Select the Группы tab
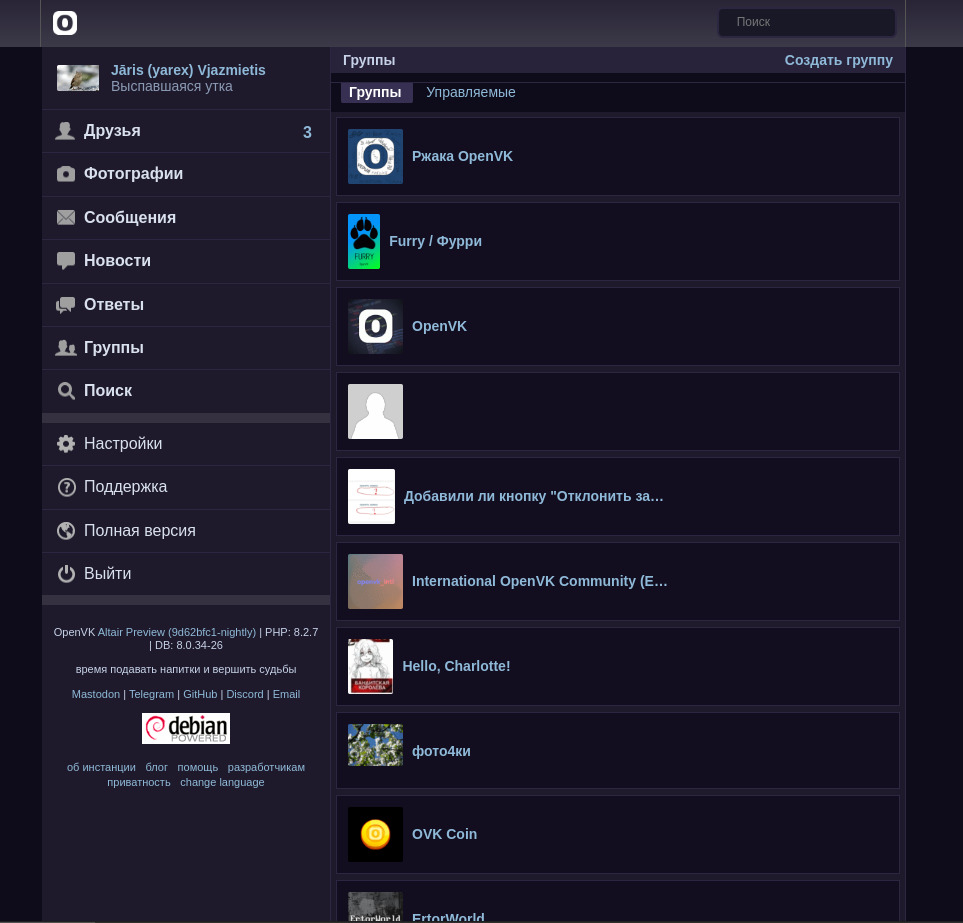 (x=375, y=93)
